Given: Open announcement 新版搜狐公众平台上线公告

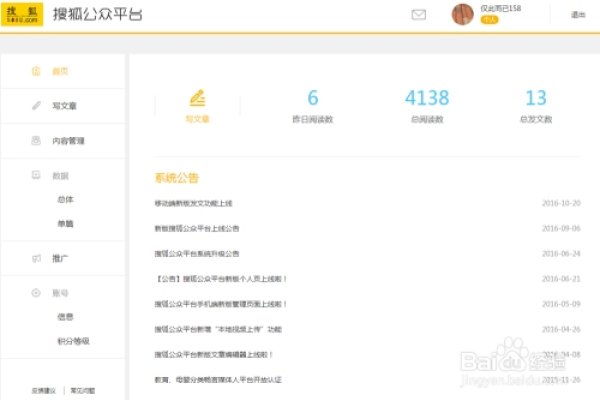Looking at the screenshot, I should tap(197, 229).
